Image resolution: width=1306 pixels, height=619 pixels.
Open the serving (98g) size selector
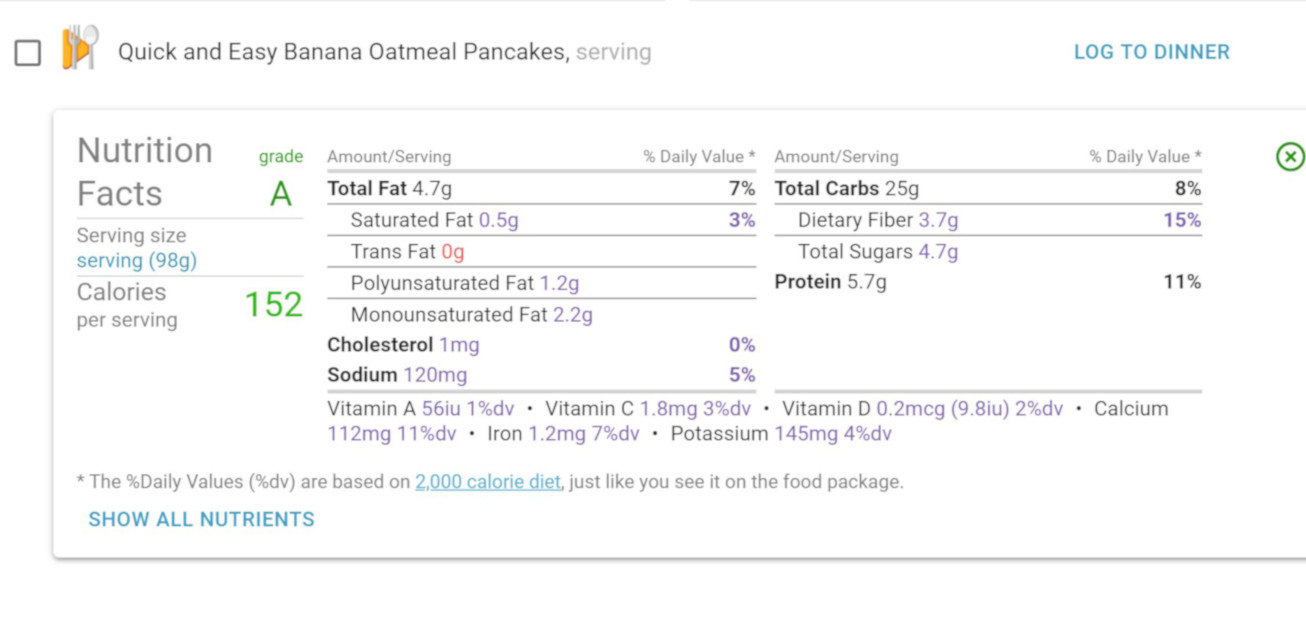coord(137,260)
